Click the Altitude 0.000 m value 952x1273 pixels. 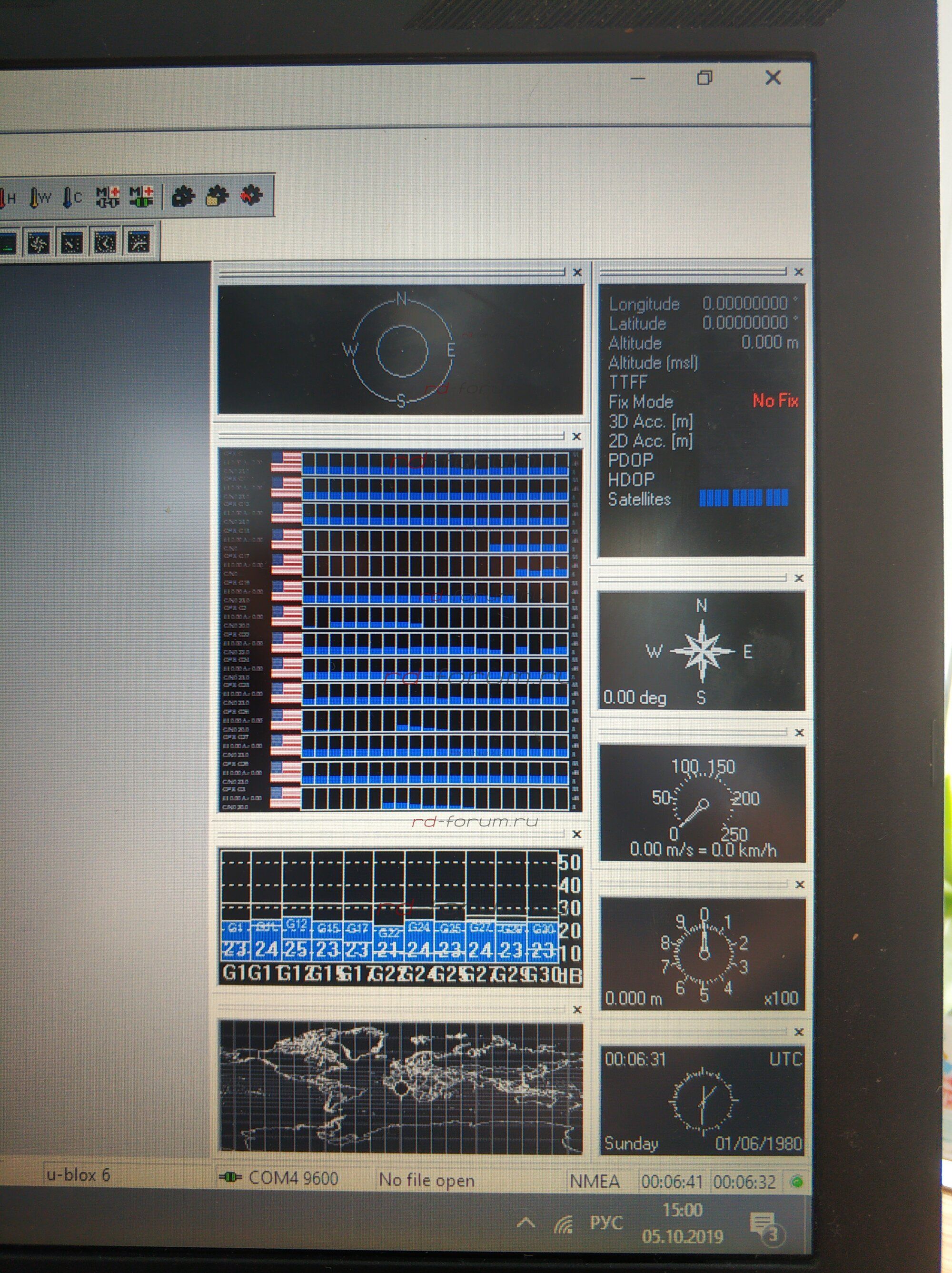click(770, 342)
